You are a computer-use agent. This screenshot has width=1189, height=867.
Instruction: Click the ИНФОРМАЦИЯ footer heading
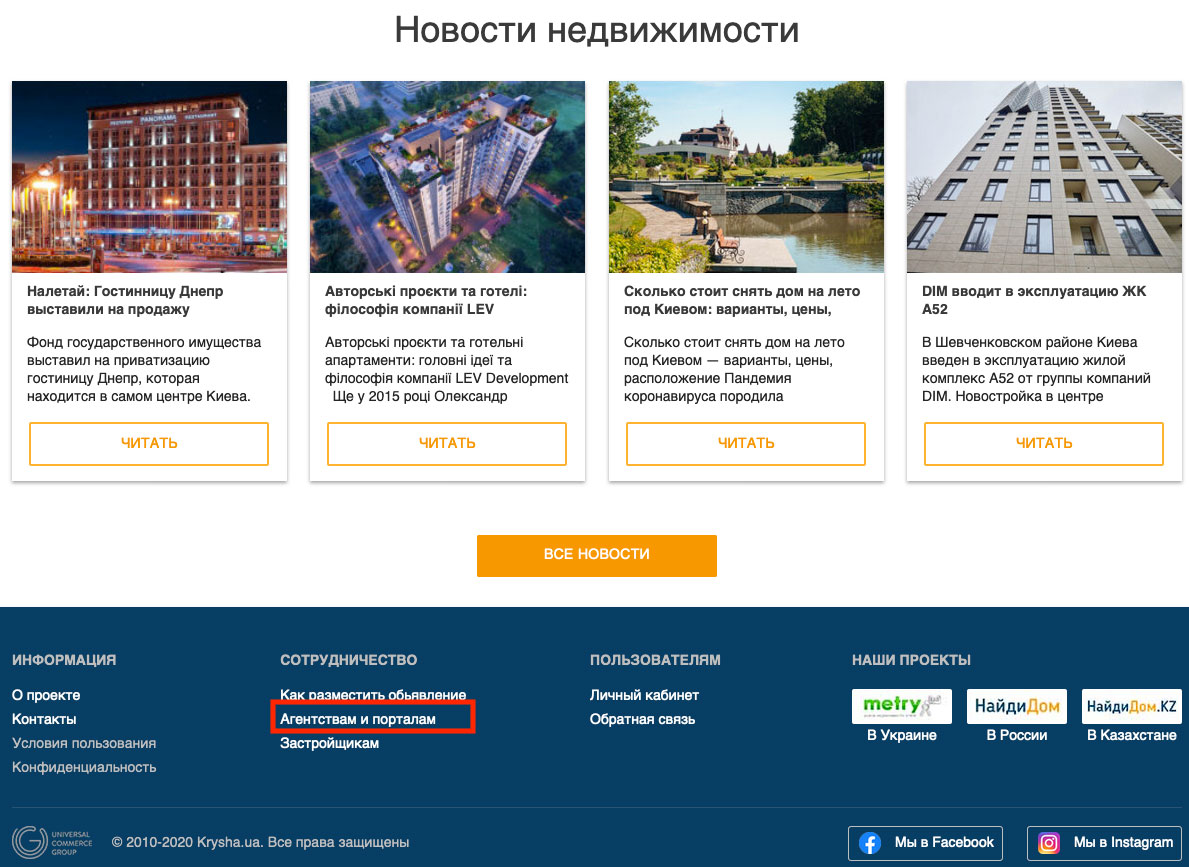[64, 660]
